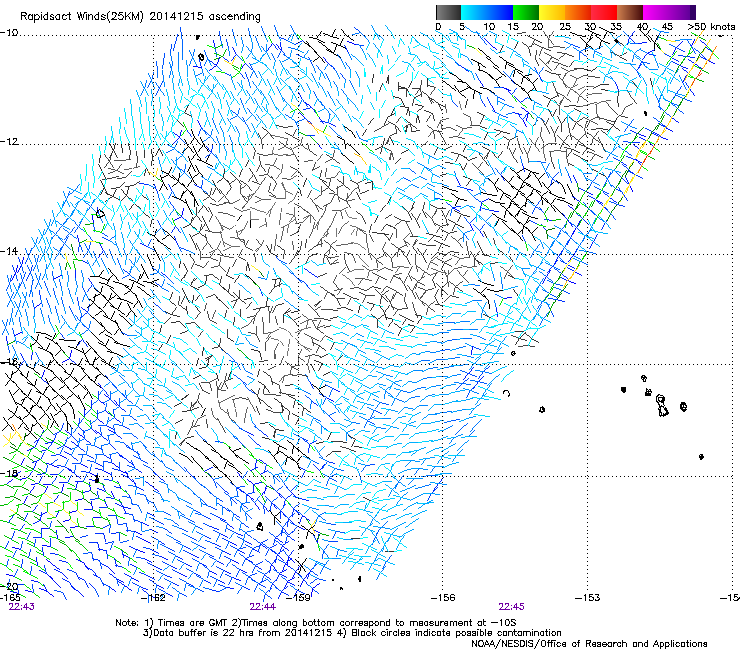Click the purple time label 22:43
Screen dimensions: 740x650
pos(21,607)
